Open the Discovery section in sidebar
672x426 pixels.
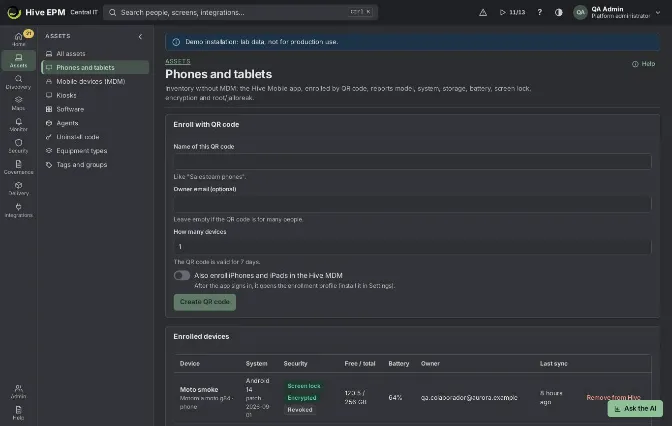pos(18,82)
